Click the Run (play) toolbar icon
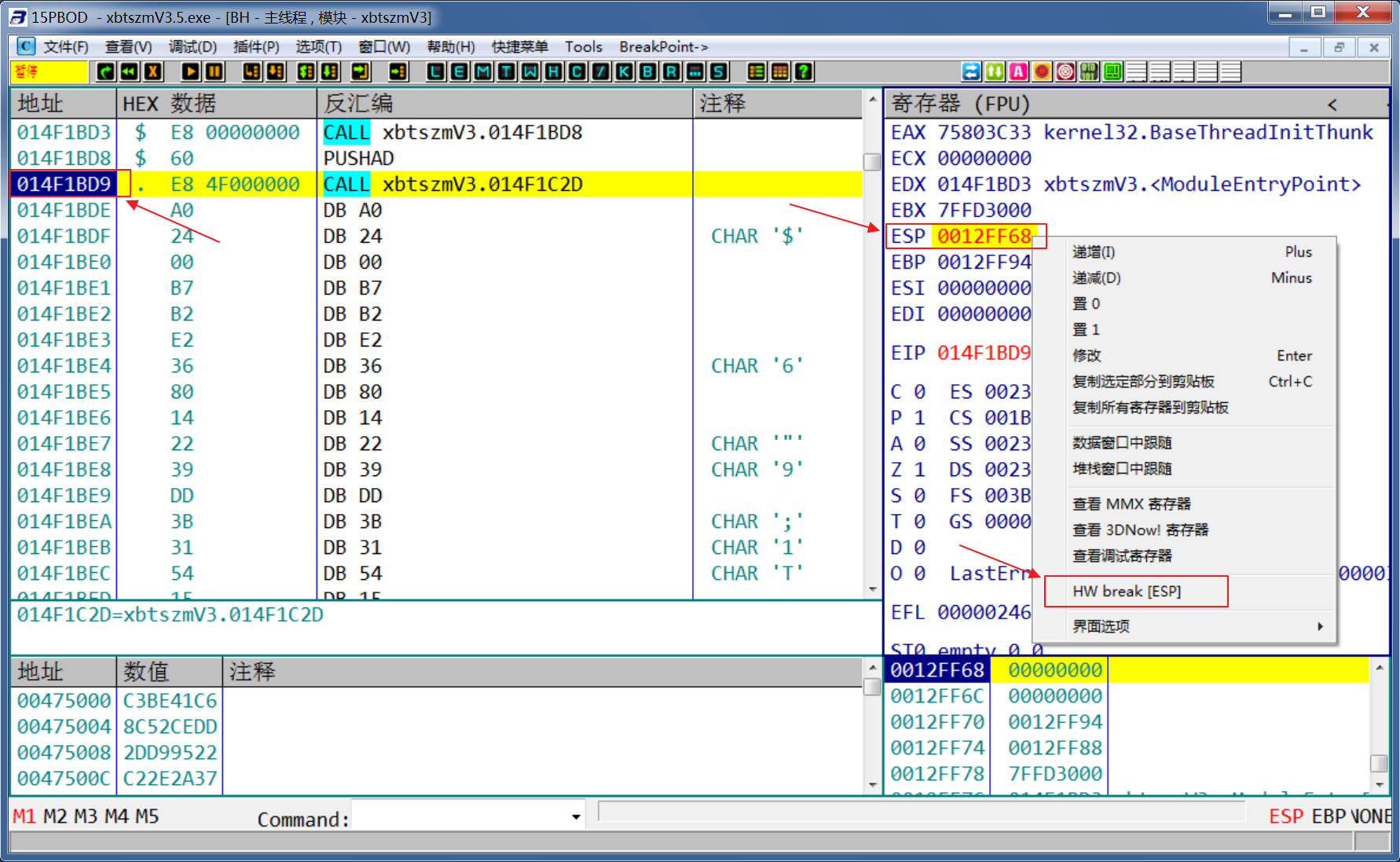Viewport: 1400px width, 862px height. (x=190, y=72)
